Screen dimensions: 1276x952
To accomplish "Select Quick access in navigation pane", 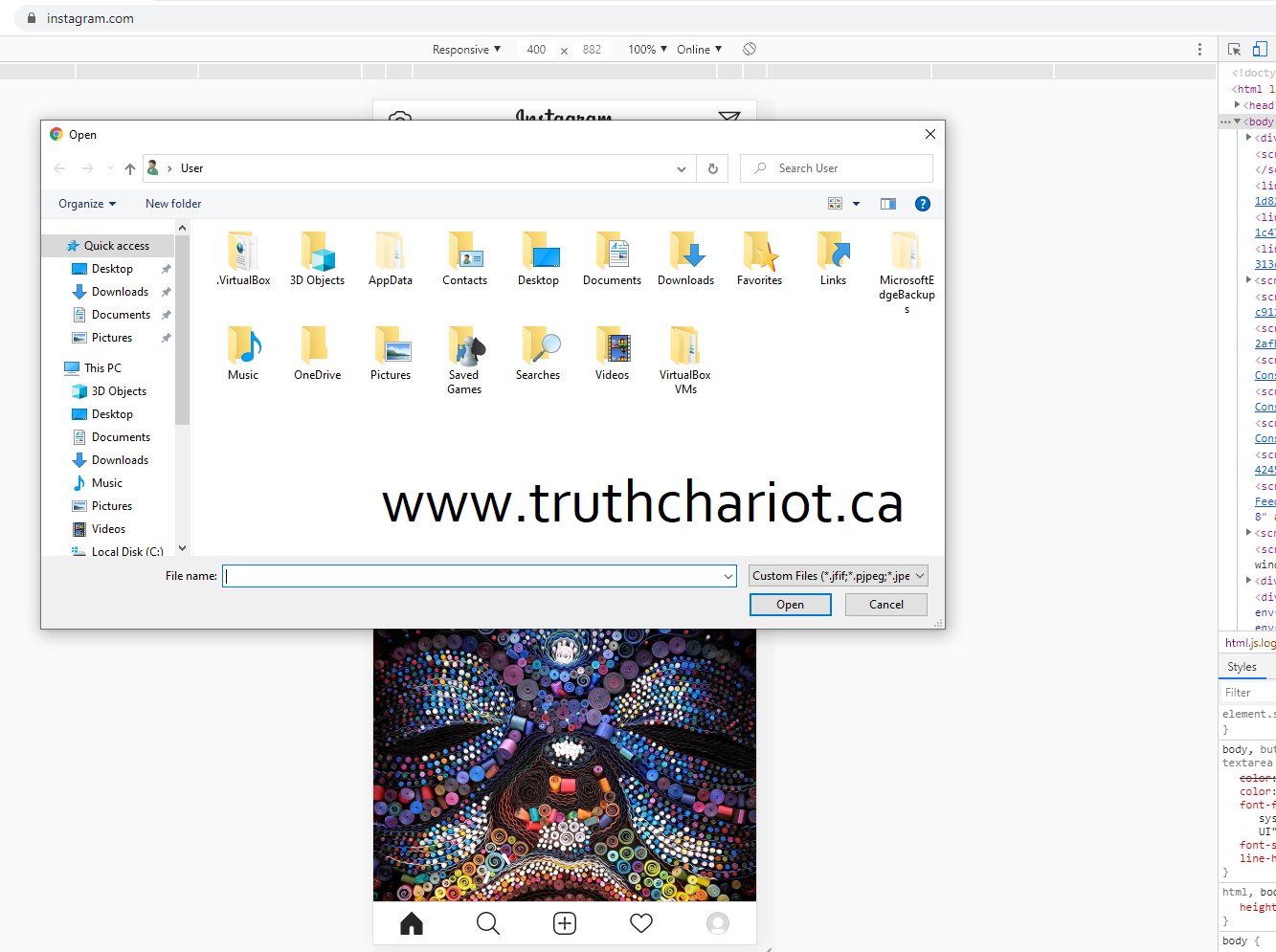I will 109,246.
